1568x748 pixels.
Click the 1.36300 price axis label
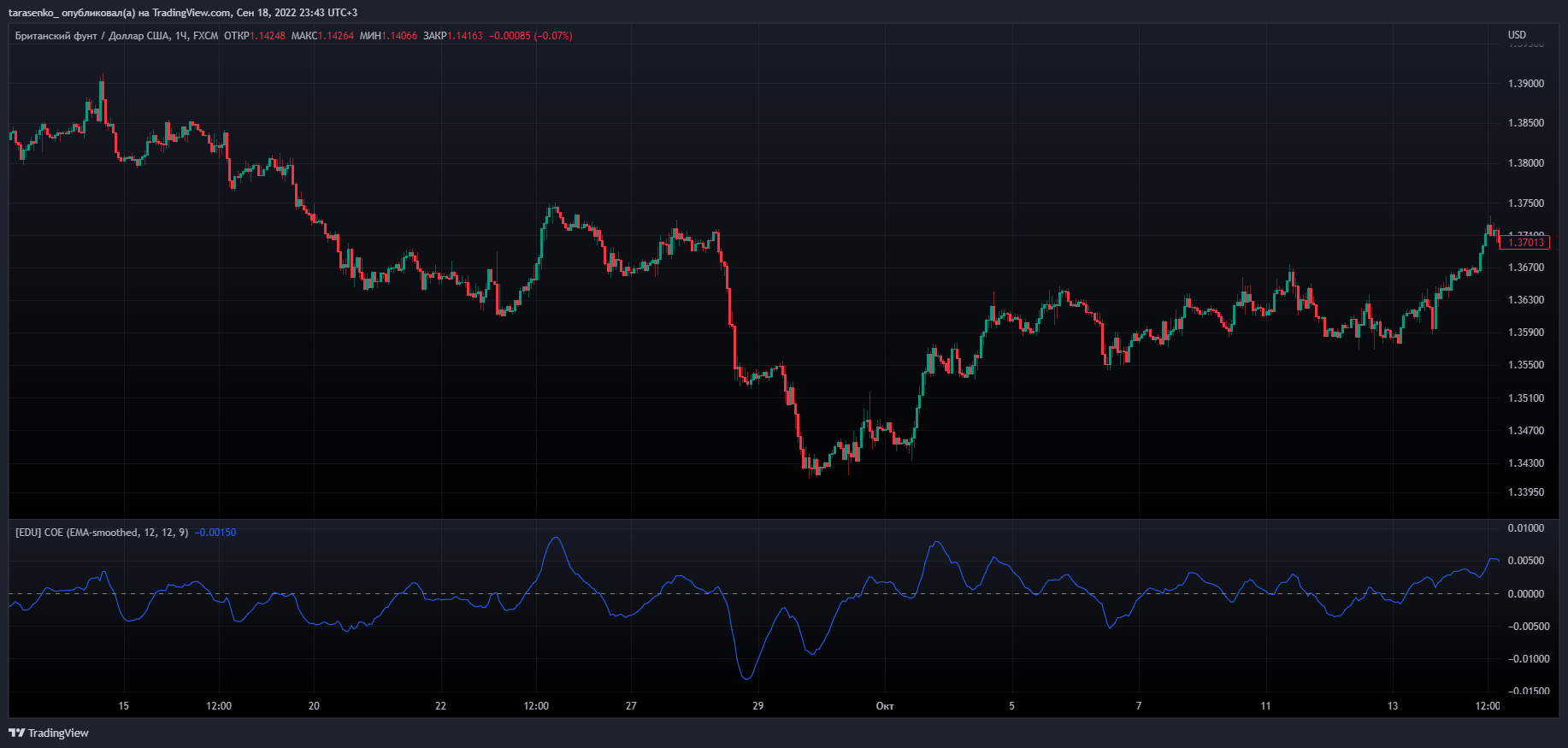point(1526,300)
